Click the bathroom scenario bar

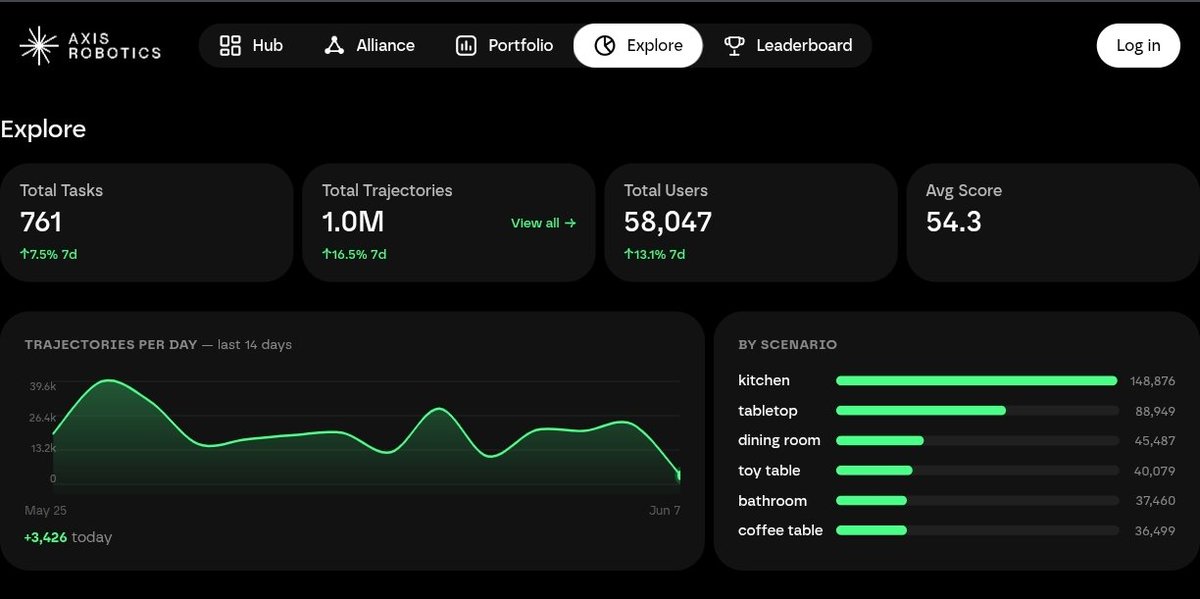(977, 501)
